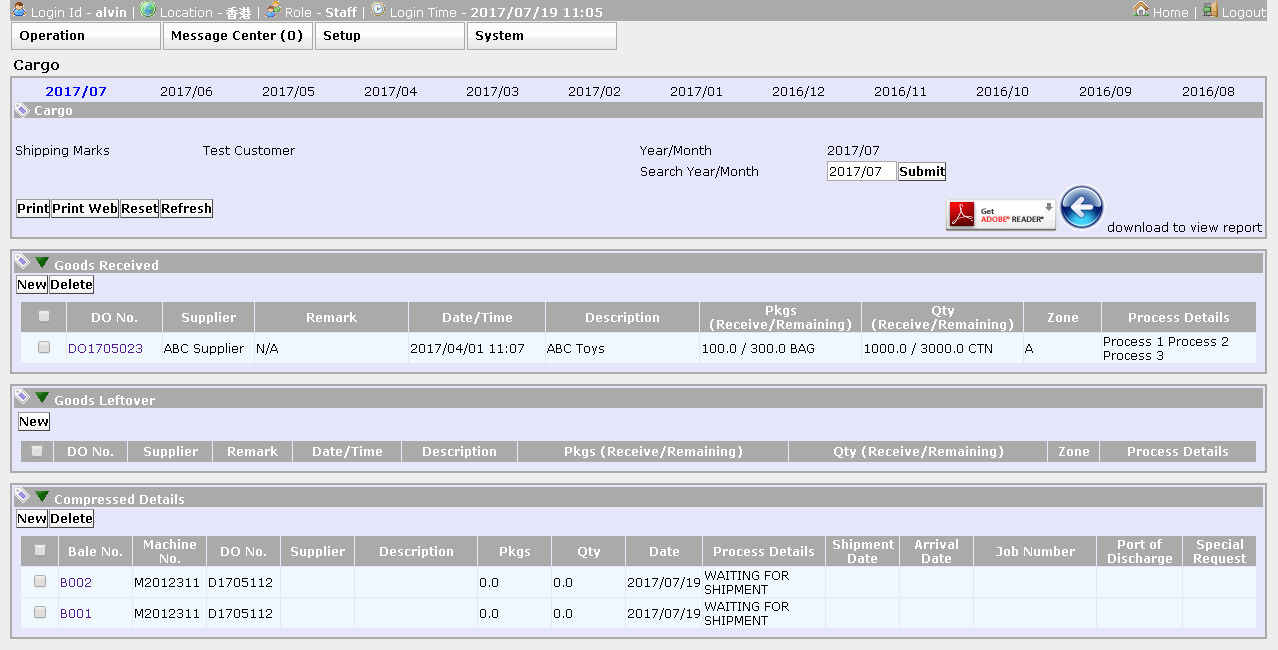The image size is (1278, 650).
Task: Click the Search Year/Month input field
Action: 861,172
